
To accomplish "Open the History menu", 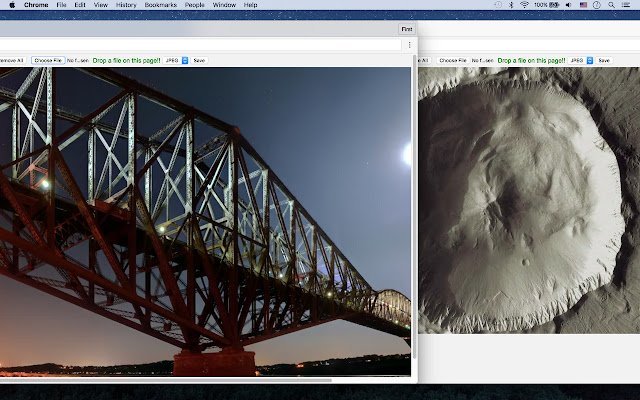I will [126, 5].
